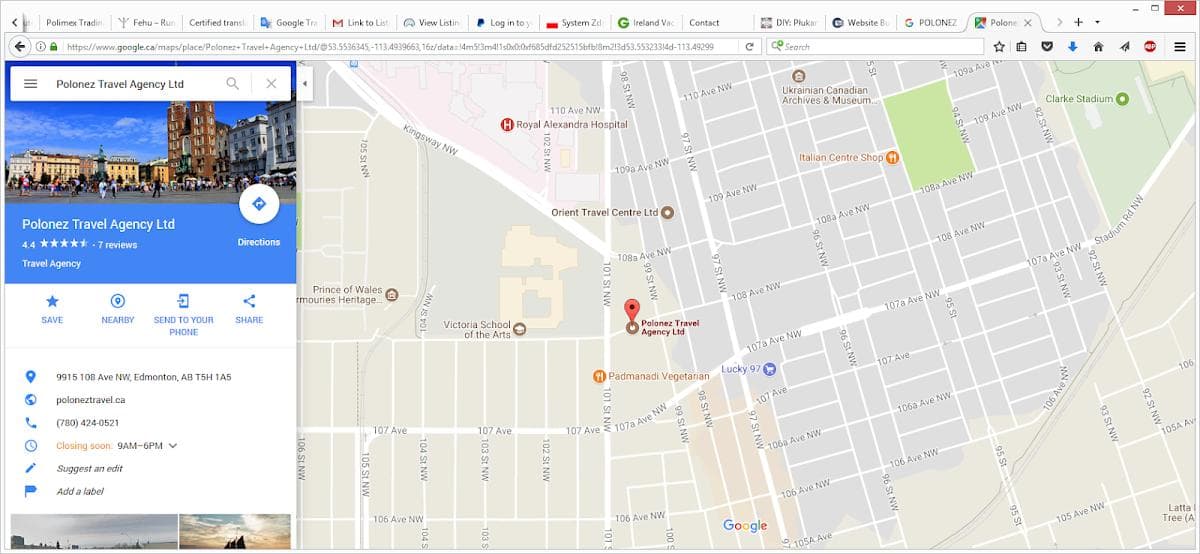Open the 7 reviews link

pyautogui.click(x=118, y=245)
